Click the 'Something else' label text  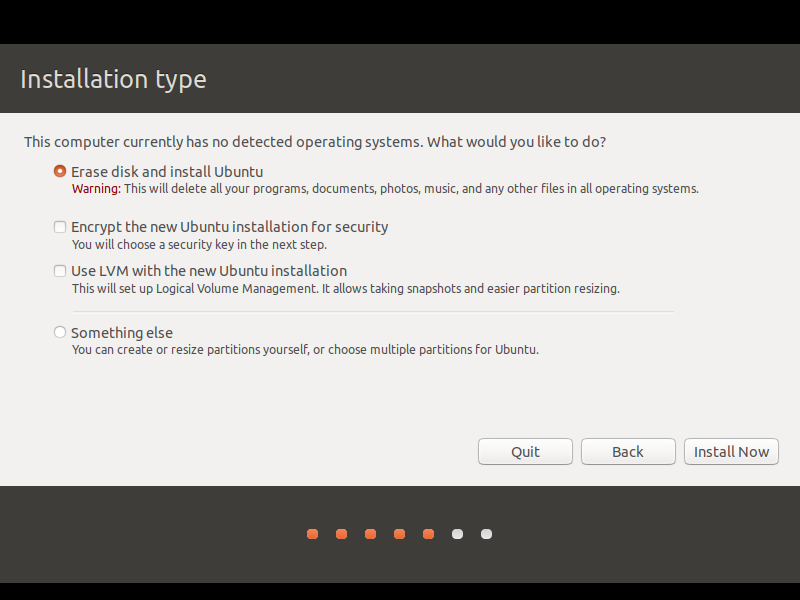point(122,333)
